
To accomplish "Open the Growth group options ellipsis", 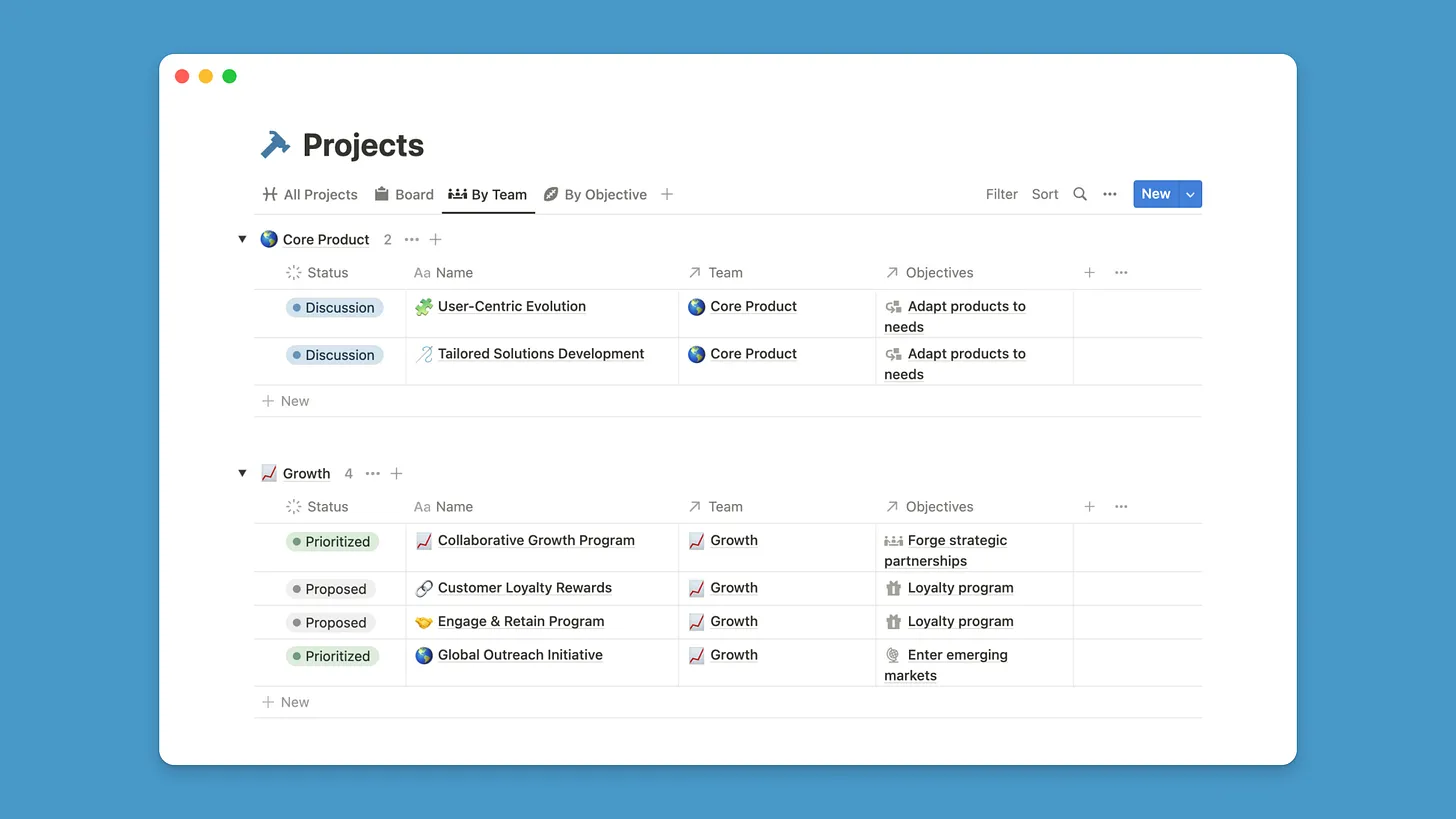I will [373, 473].
